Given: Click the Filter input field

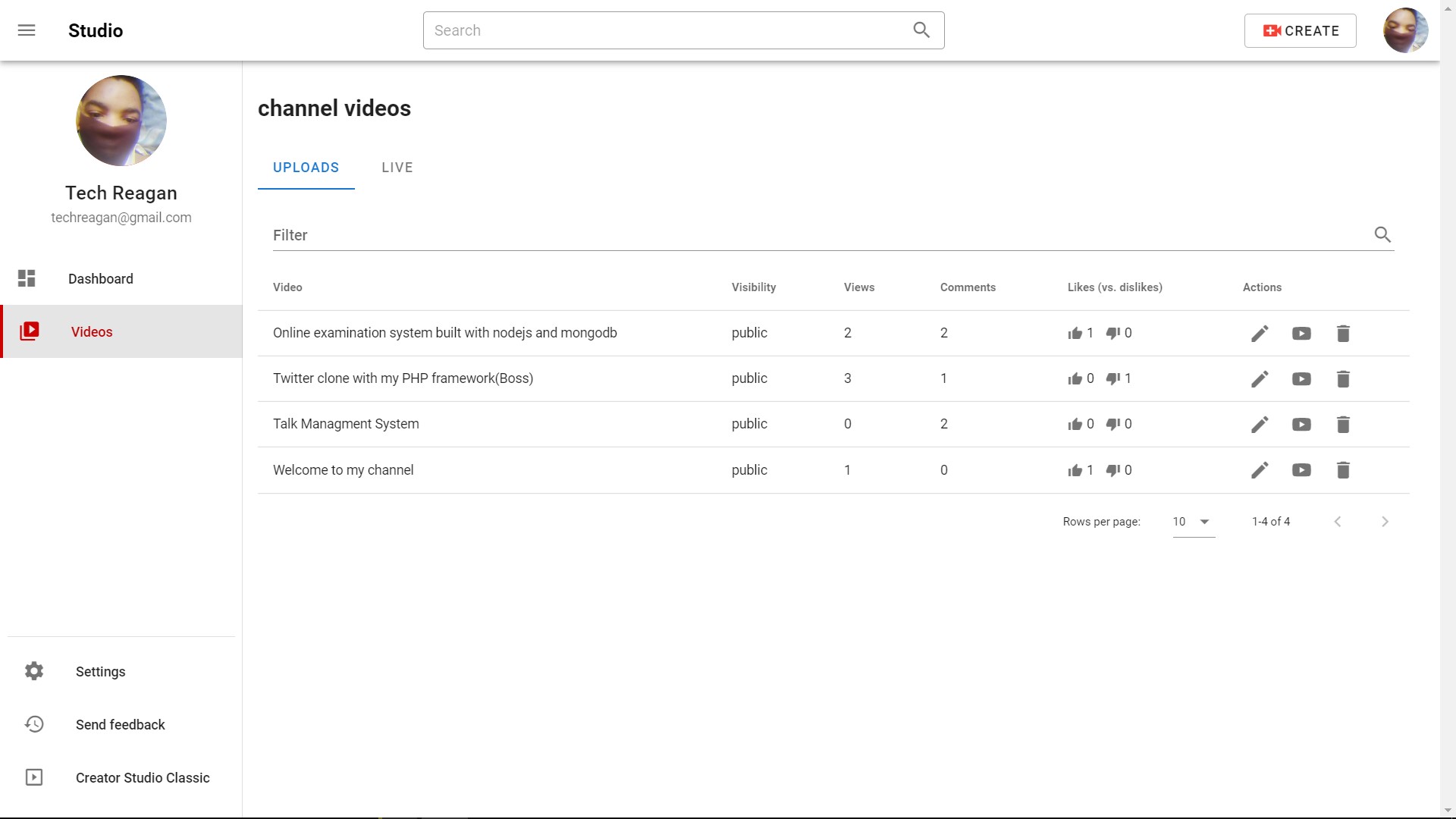Looking at the screenshot, I should [819, 235].
